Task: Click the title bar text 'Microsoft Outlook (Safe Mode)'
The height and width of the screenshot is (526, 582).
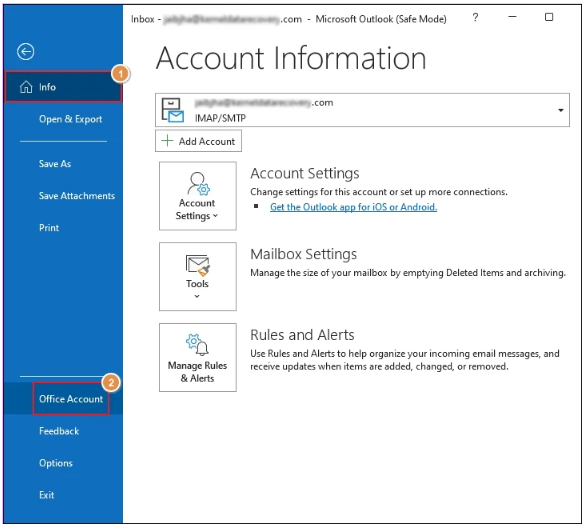Action: point(381,19)
